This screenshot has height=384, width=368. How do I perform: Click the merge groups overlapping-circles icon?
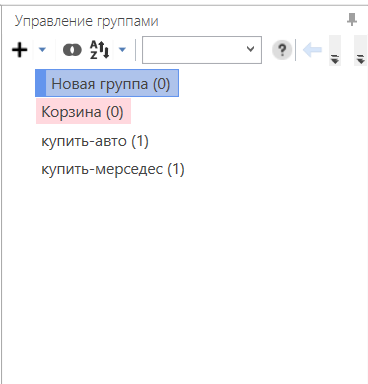point(72,50)
